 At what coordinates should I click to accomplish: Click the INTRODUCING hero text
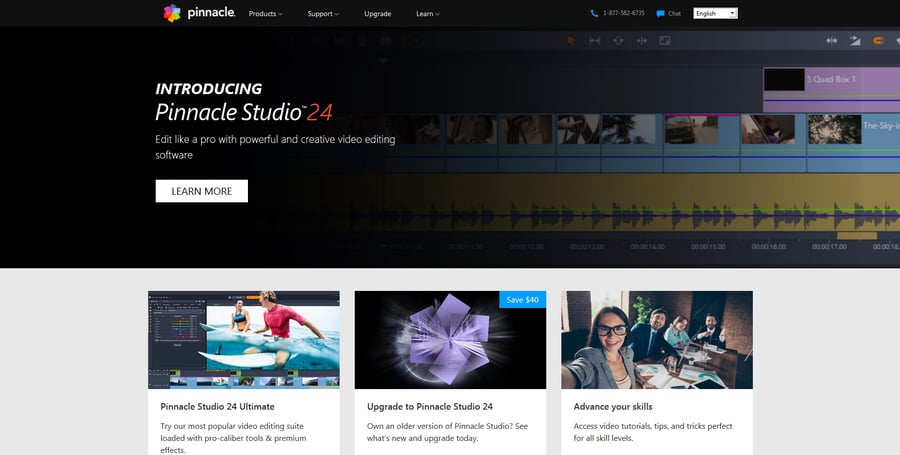coord(208,89)
